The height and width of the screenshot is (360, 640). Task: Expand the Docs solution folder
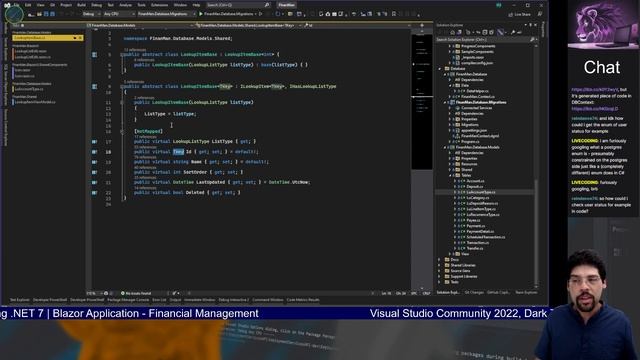click(x=440, y=260)
